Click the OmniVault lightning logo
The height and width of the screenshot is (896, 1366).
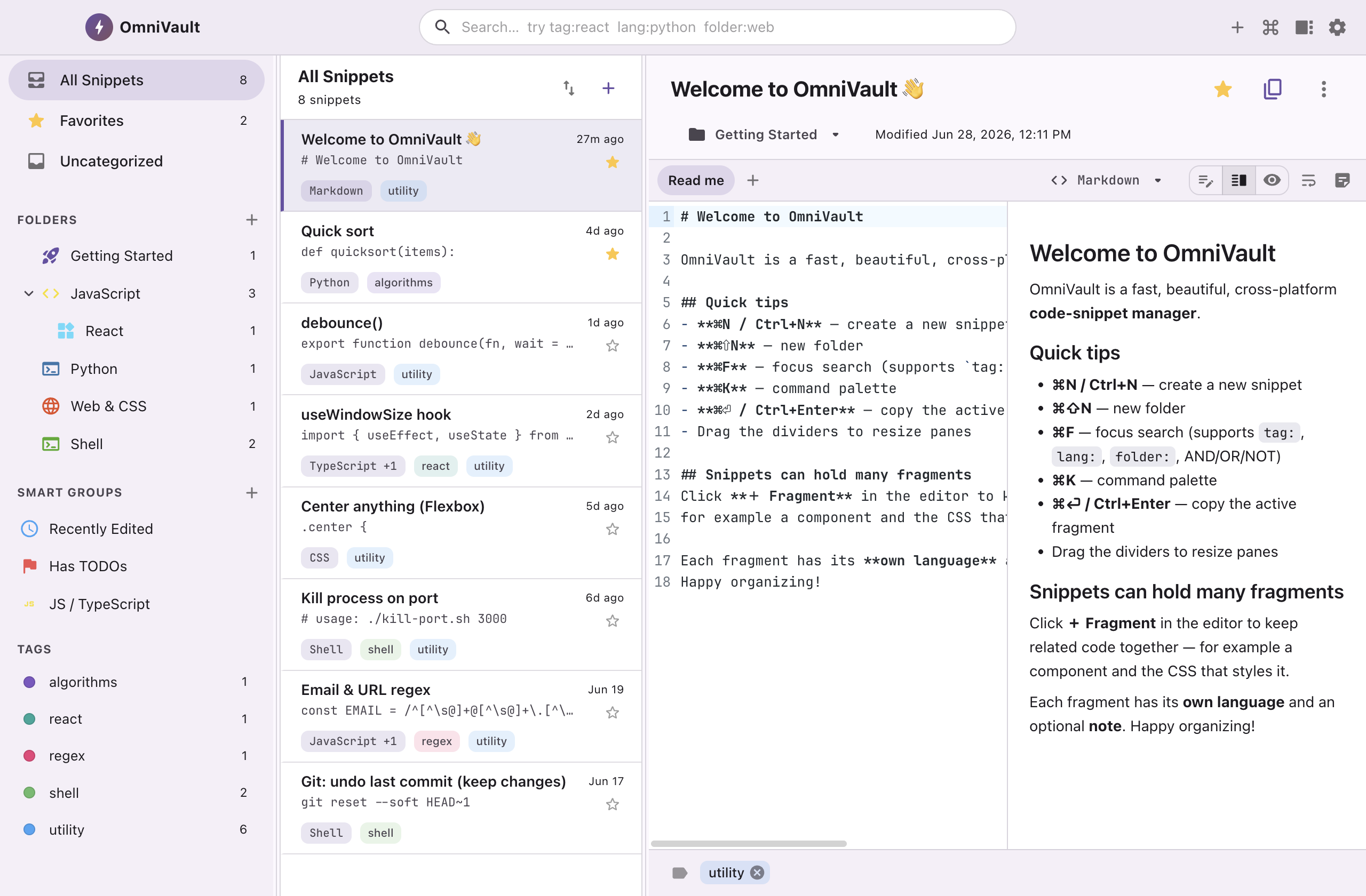tap(99, 27)
